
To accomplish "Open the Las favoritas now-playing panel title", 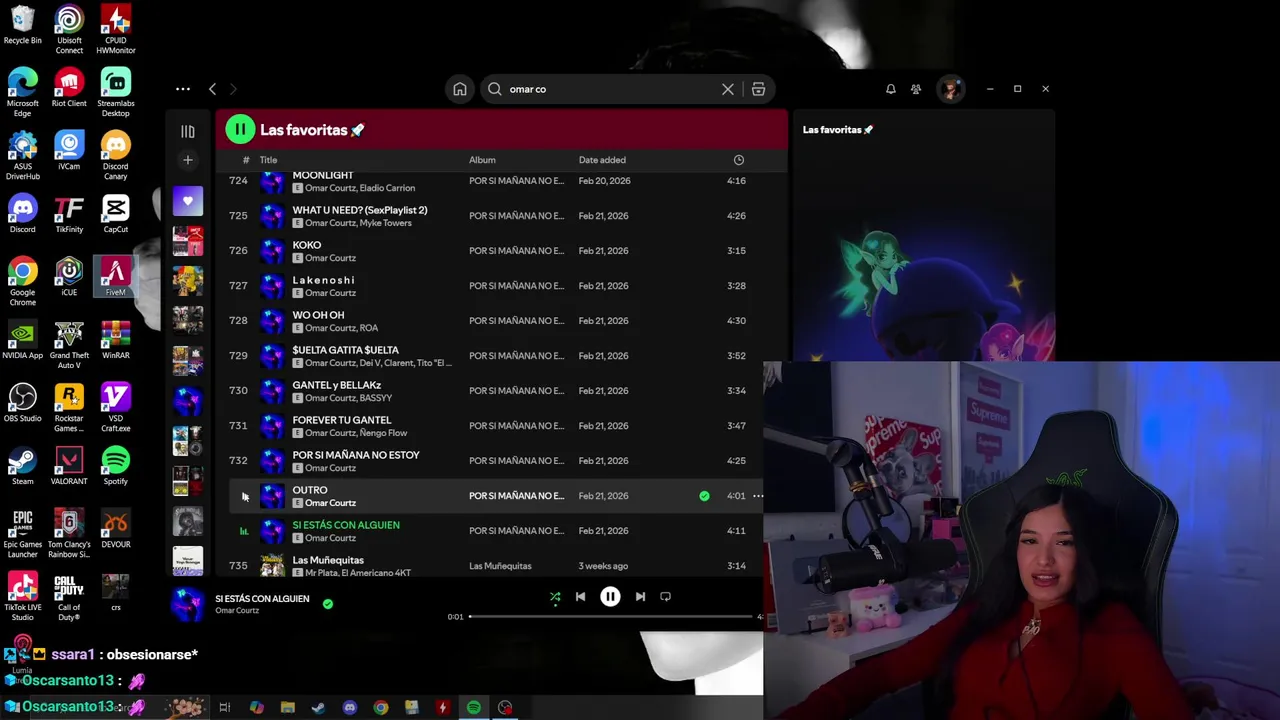I will pyautogui.click(x=838, y=130).
